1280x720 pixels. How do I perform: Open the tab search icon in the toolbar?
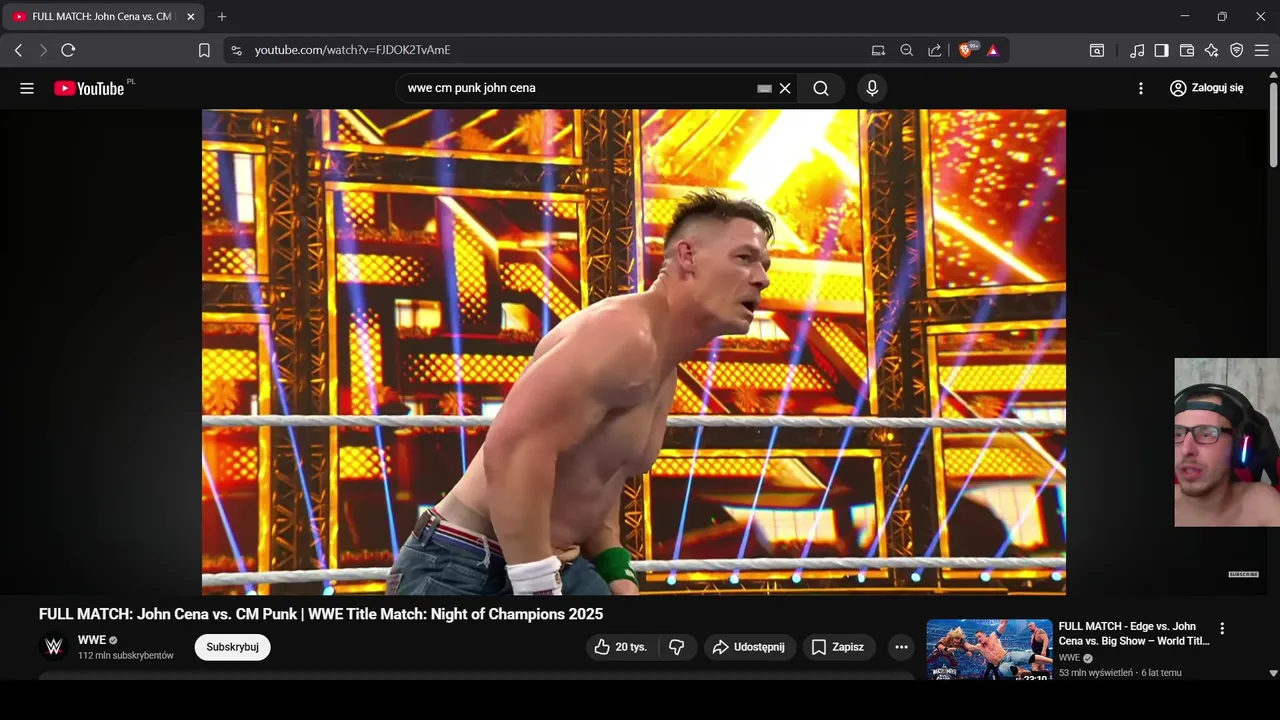point(1097,50)
